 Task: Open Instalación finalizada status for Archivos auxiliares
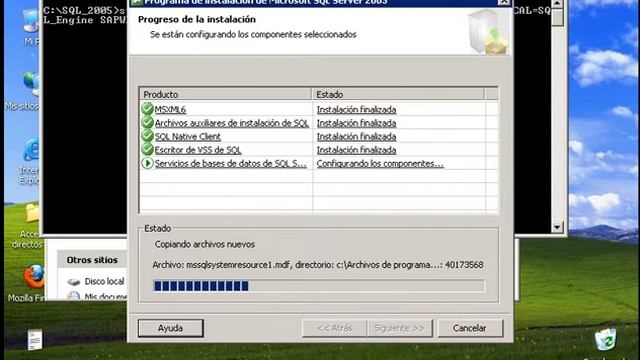click(356, 123)
